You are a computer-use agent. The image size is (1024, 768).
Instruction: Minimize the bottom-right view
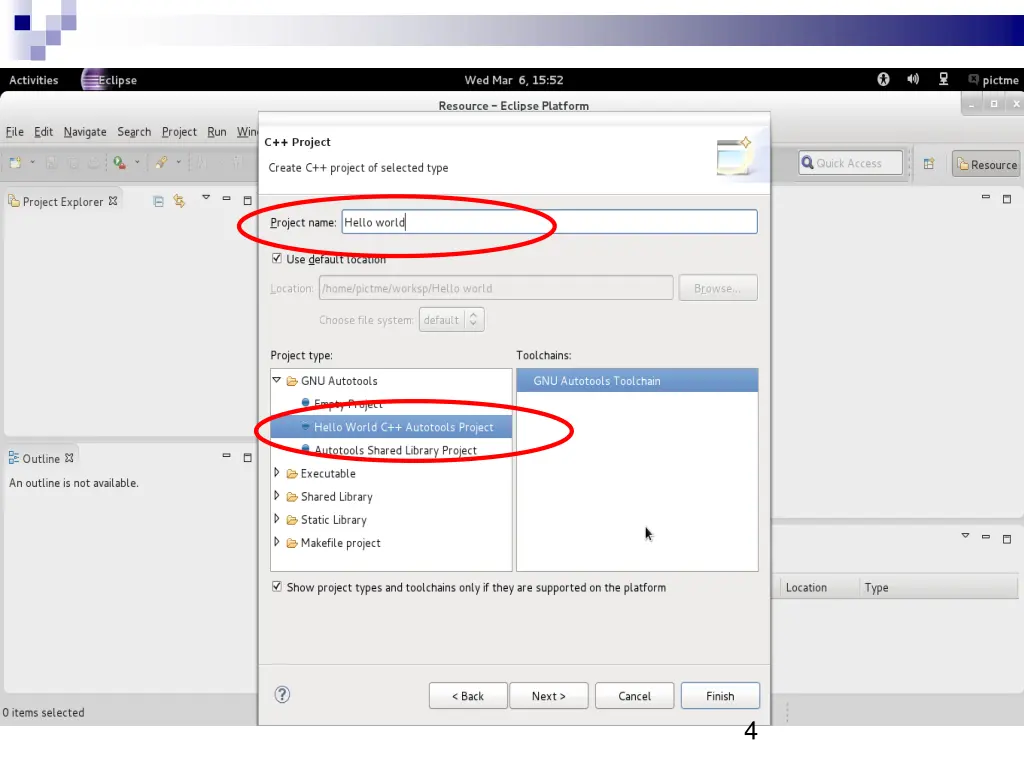point(986,536)
